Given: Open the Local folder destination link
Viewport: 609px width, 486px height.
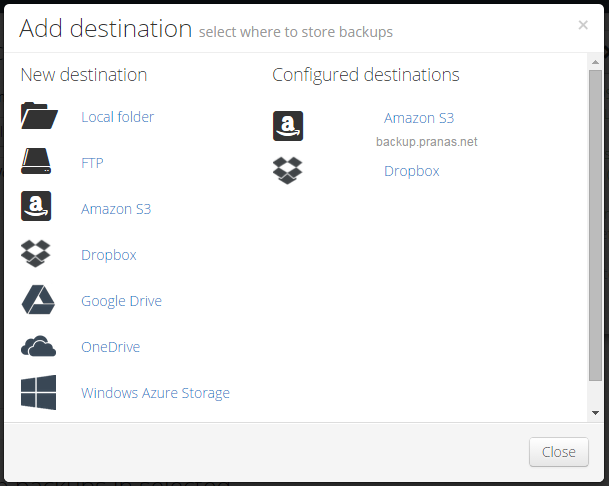Looking at the screenshot, I should click(118, 117).
